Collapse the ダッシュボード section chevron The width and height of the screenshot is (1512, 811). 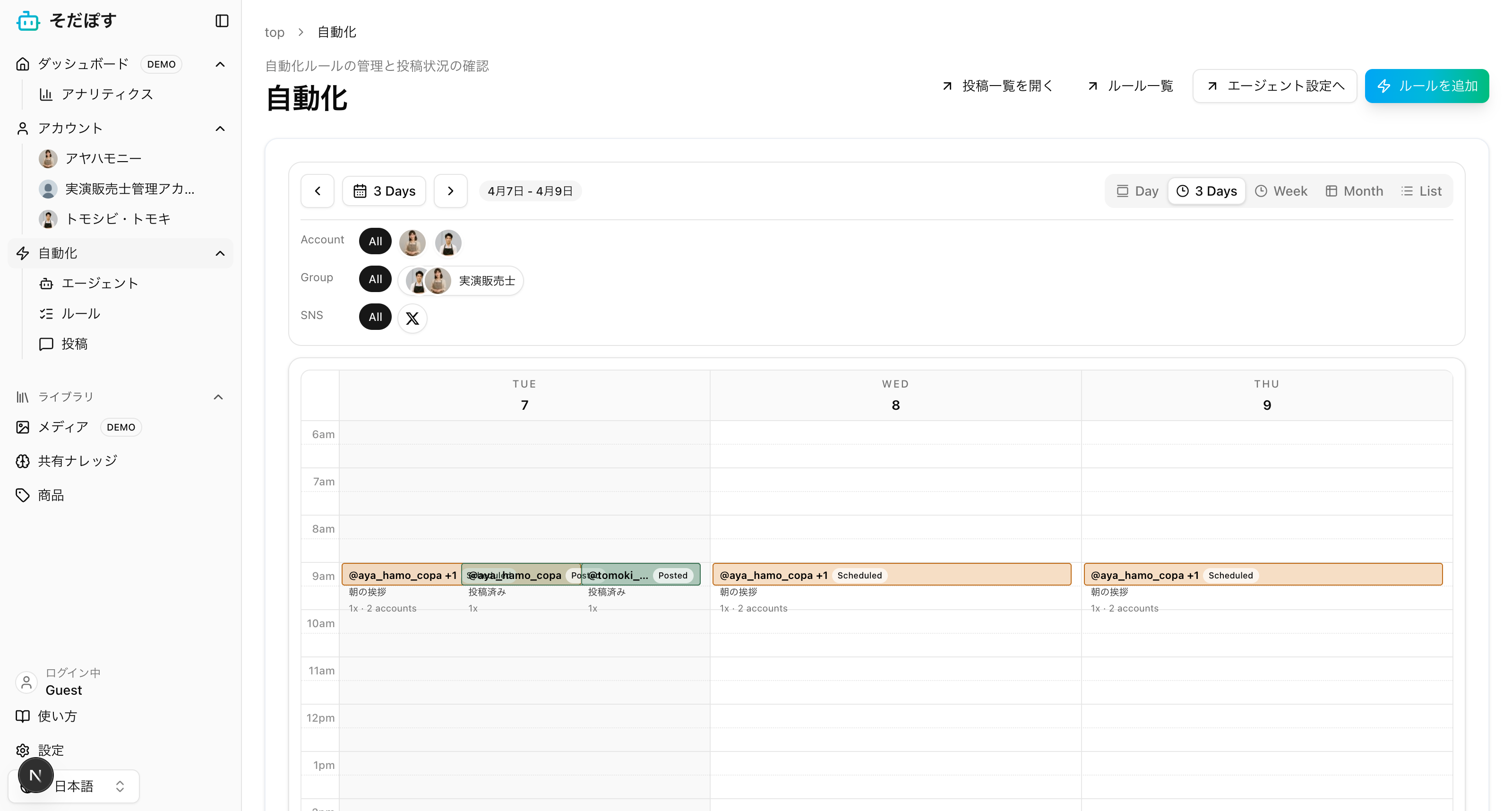coord(220,64)
